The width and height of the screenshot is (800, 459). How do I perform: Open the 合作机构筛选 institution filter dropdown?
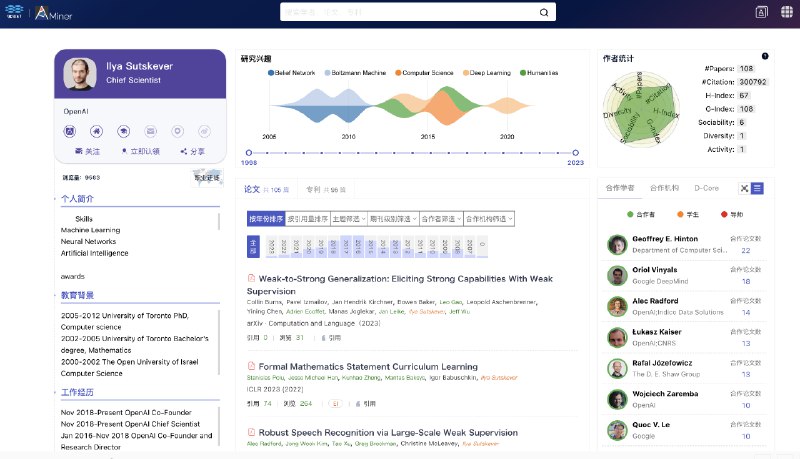[489, 219]
